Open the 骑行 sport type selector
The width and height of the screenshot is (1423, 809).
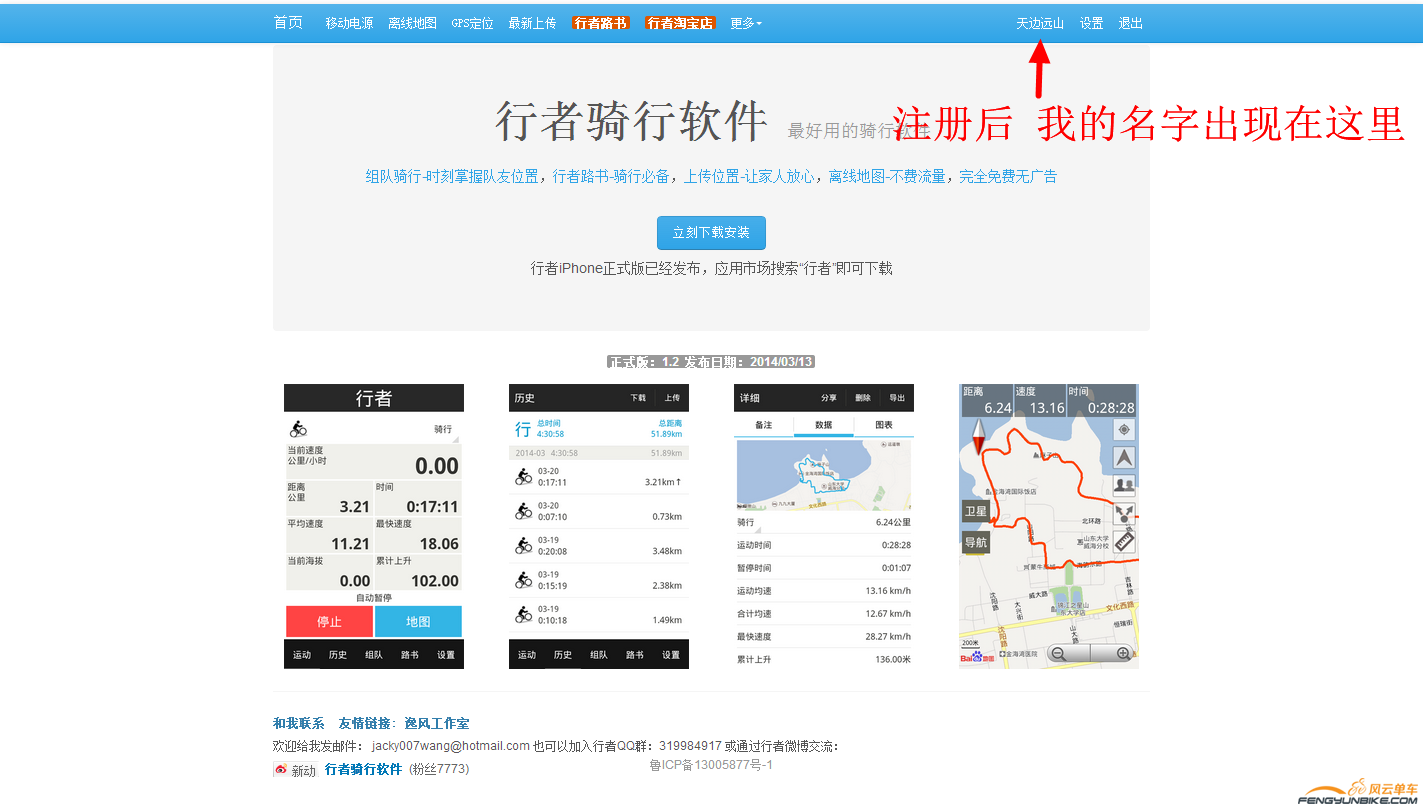[443, 429]
